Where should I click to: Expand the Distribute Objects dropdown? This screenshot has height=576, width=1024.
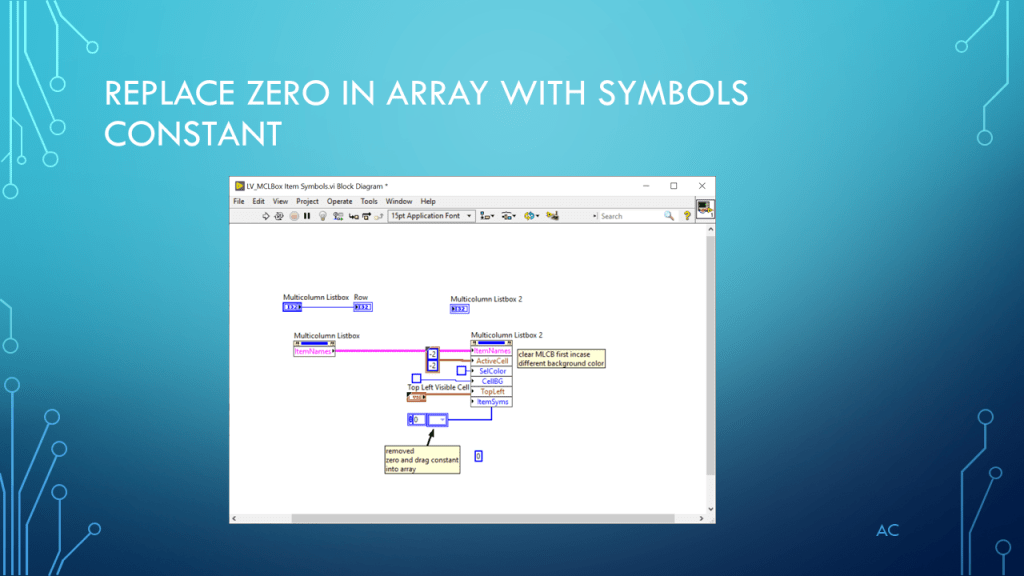coord(508,216)
